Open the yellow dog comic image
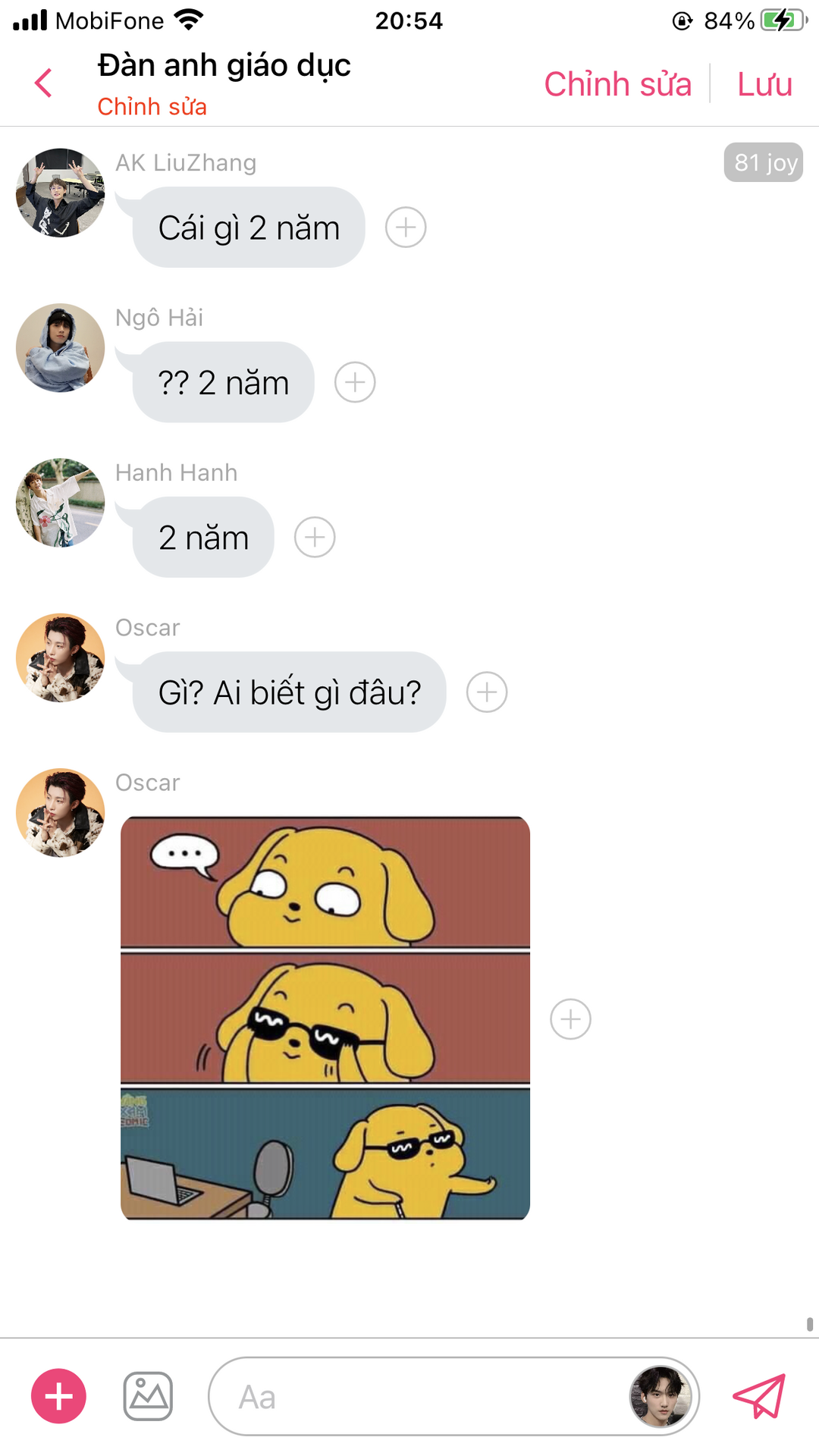819x1456 pixels. [325, 1018]
